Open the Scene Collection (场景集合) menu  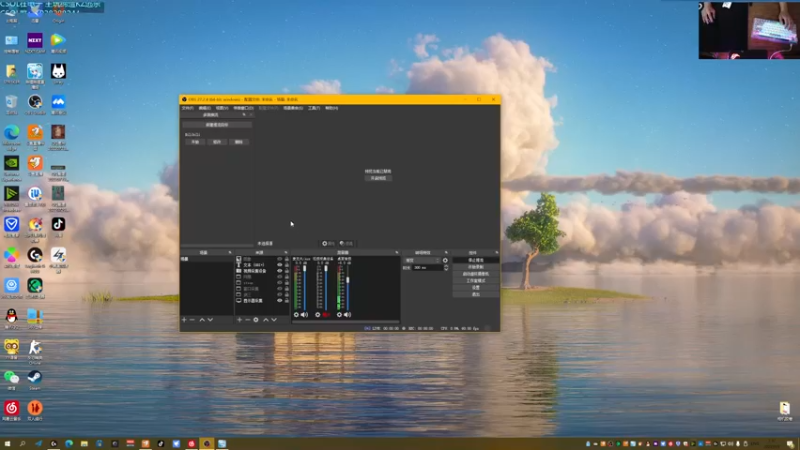click(x=293, y=108)
